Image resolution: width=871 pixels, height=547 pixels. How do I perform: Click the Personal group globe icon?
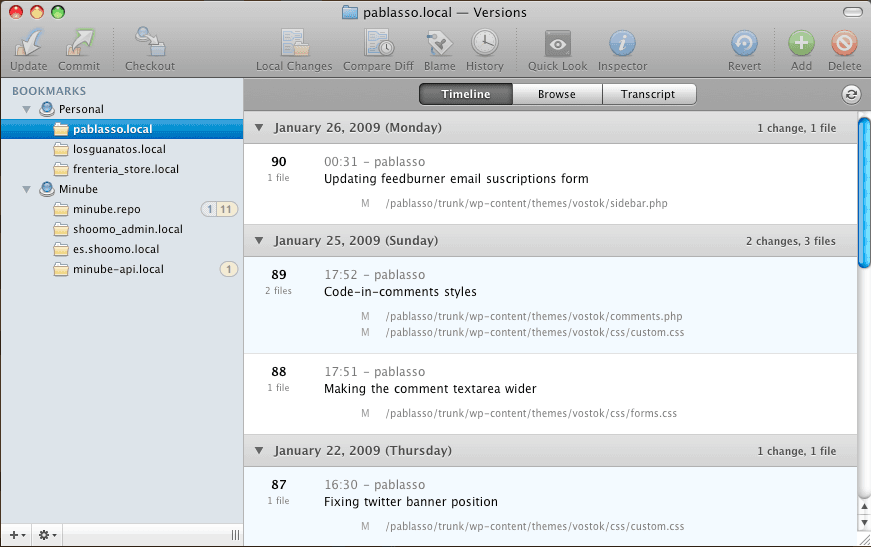(47, 109)
